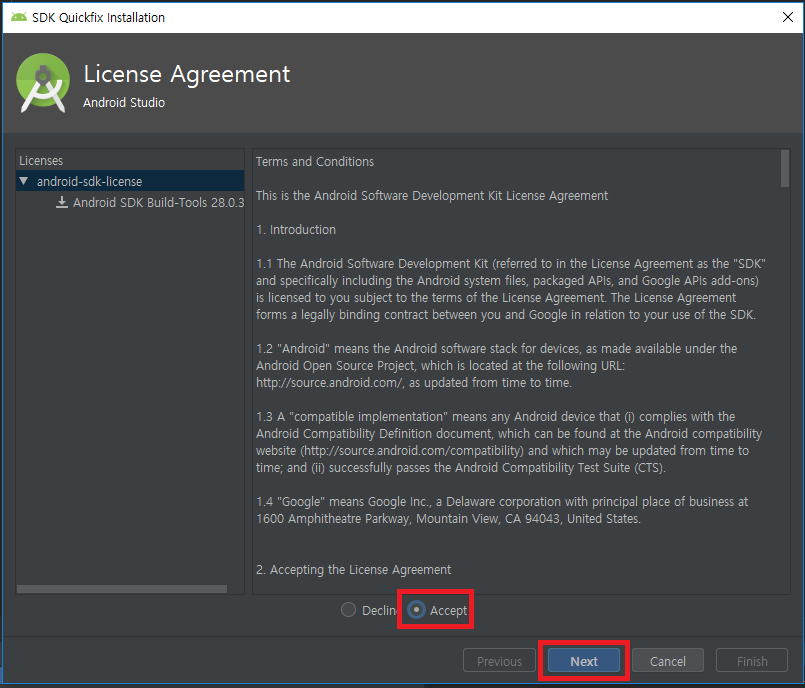The image size is (805, 688).
Task: Click the Cancel button
Action: click(x=667, y=661)
